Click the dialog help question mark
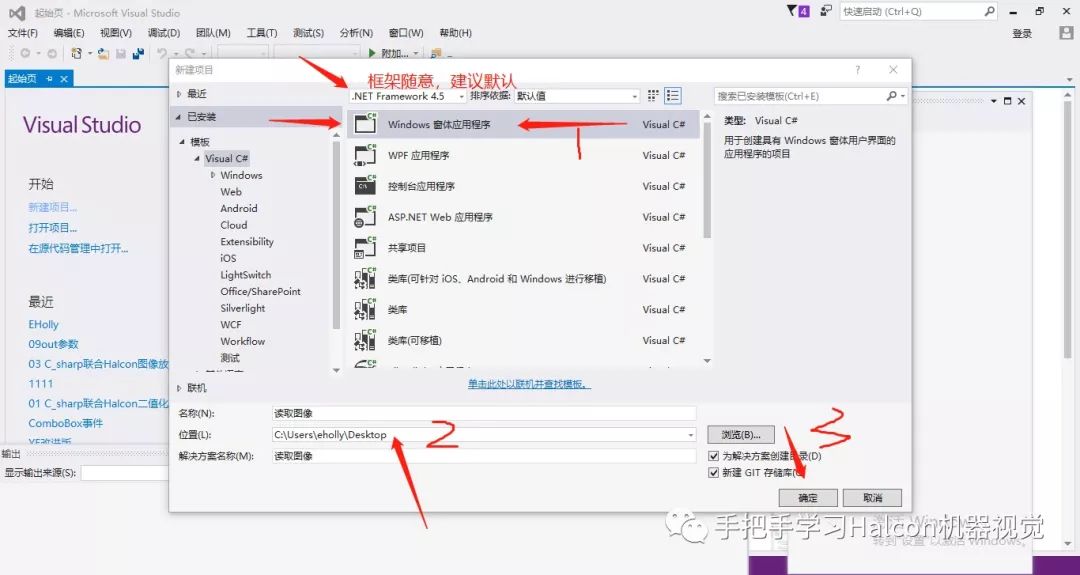1080x575 pixels. 858,70
